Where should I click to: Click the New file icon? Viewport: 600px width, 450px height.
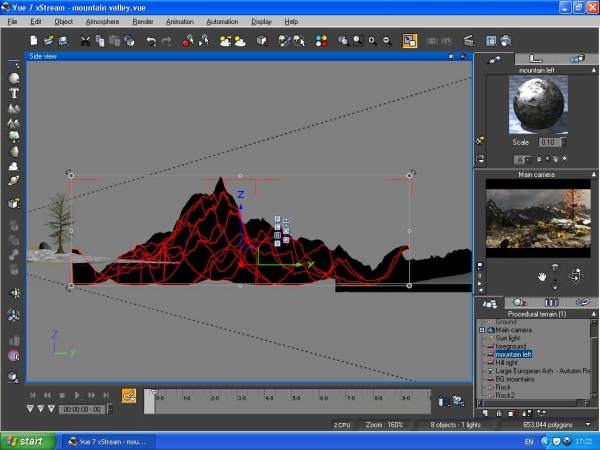coord(34,41)
